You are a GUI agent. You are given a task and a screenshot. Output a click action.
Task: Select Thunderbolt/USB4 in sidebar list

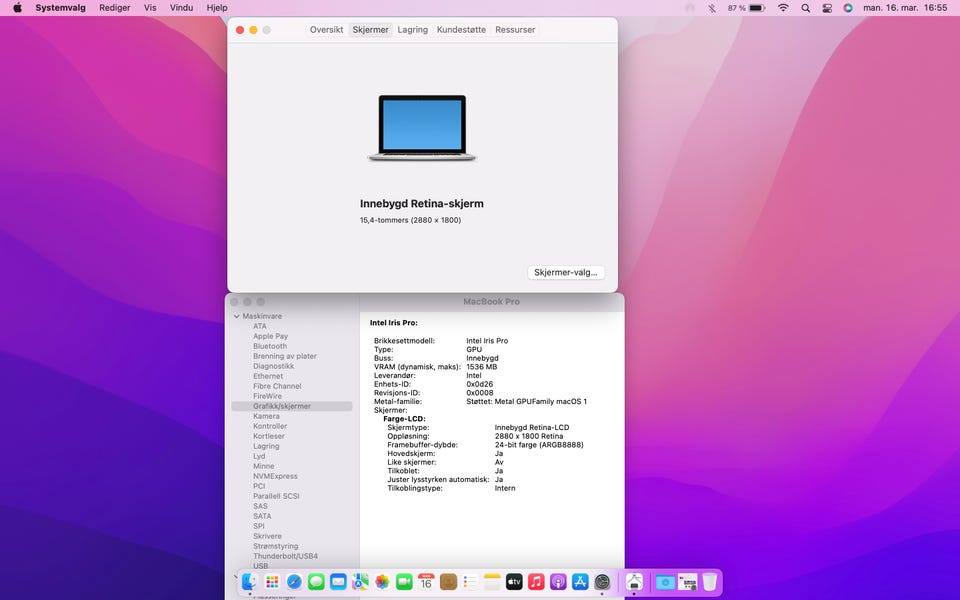click(x=285, y=556)
